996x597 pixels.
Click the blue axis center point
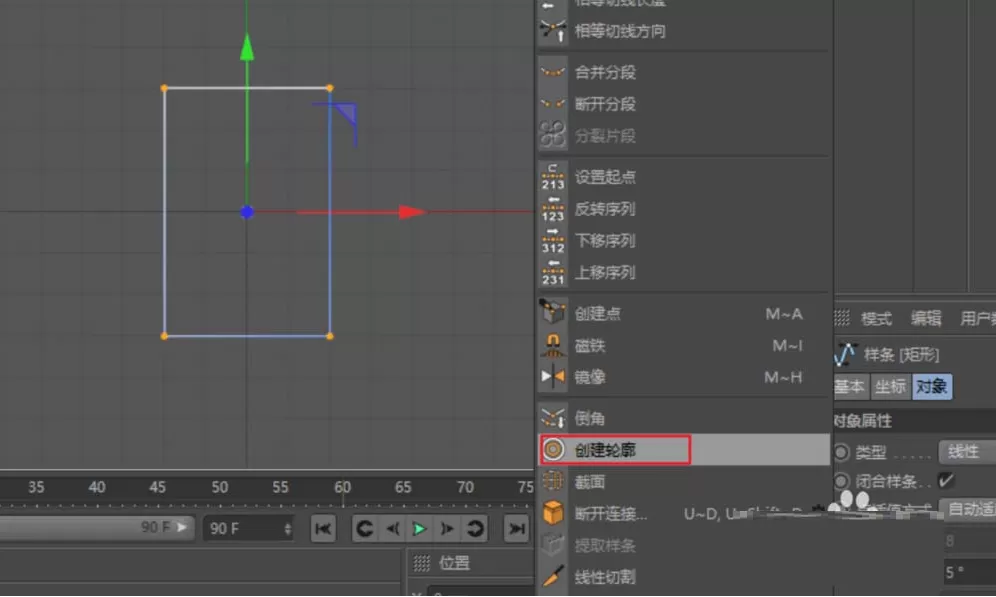pyautogui.click(x=247, y=212)
